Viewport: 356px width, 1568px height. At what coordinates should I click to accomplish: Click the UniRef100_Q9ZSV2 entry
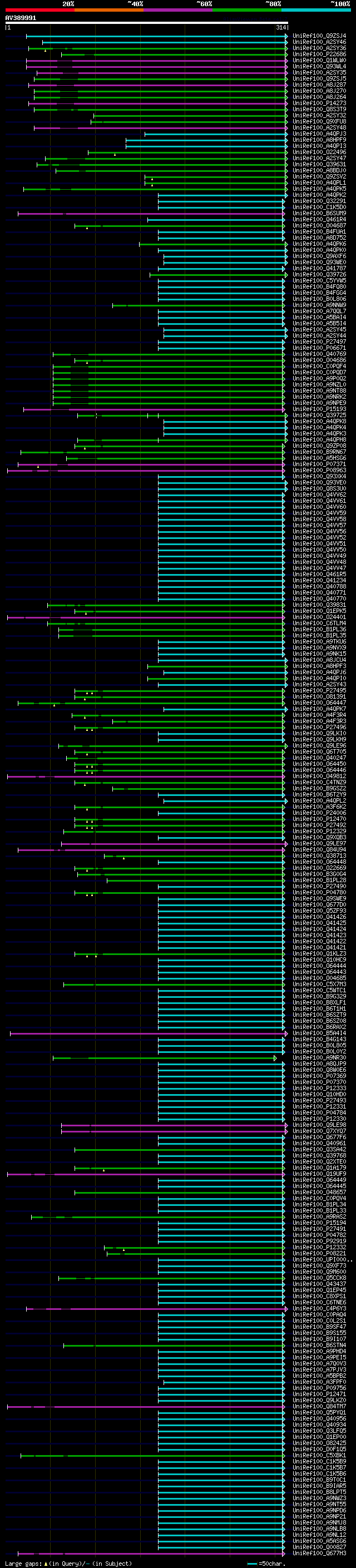pos(319,176)
